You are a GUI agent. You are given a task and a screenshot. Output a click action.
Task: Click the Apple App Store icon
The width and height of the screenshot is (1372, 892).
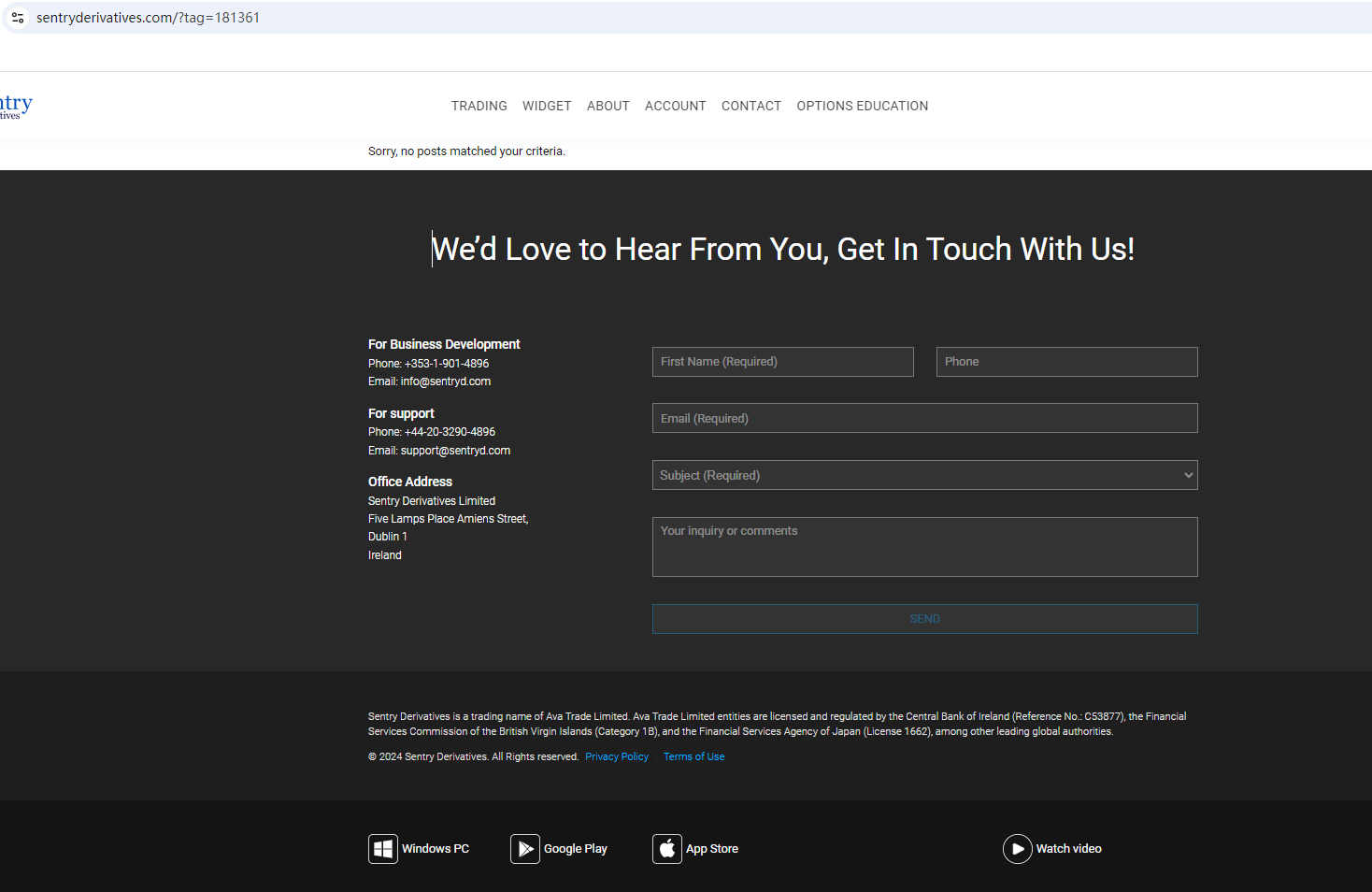point(667,849)
